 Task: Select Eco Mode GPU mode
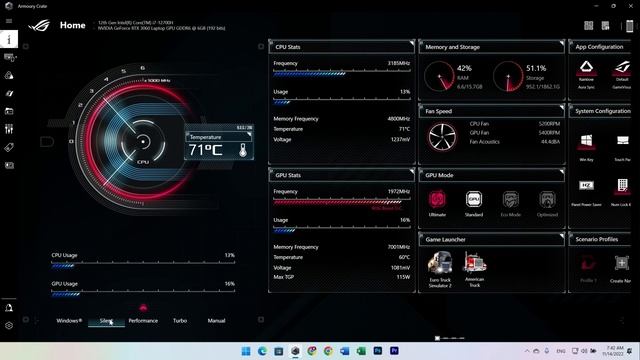(x=511, y=203)
